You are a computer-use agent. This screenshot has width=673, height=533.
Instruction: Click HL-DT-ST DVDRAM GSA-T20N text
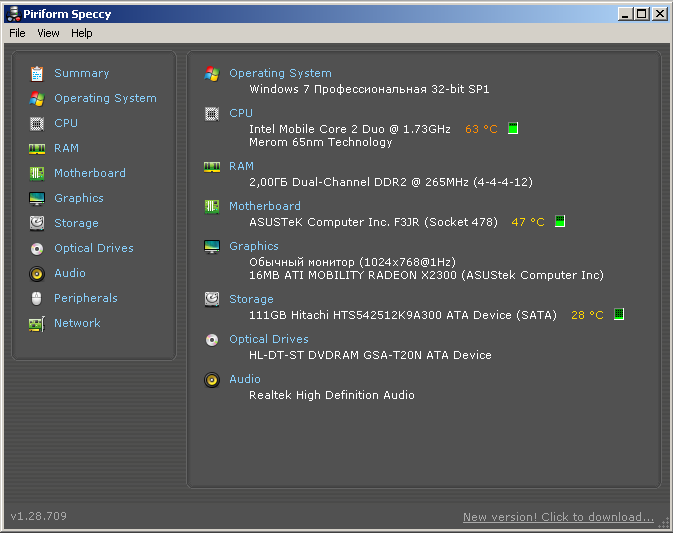[370, 355]
